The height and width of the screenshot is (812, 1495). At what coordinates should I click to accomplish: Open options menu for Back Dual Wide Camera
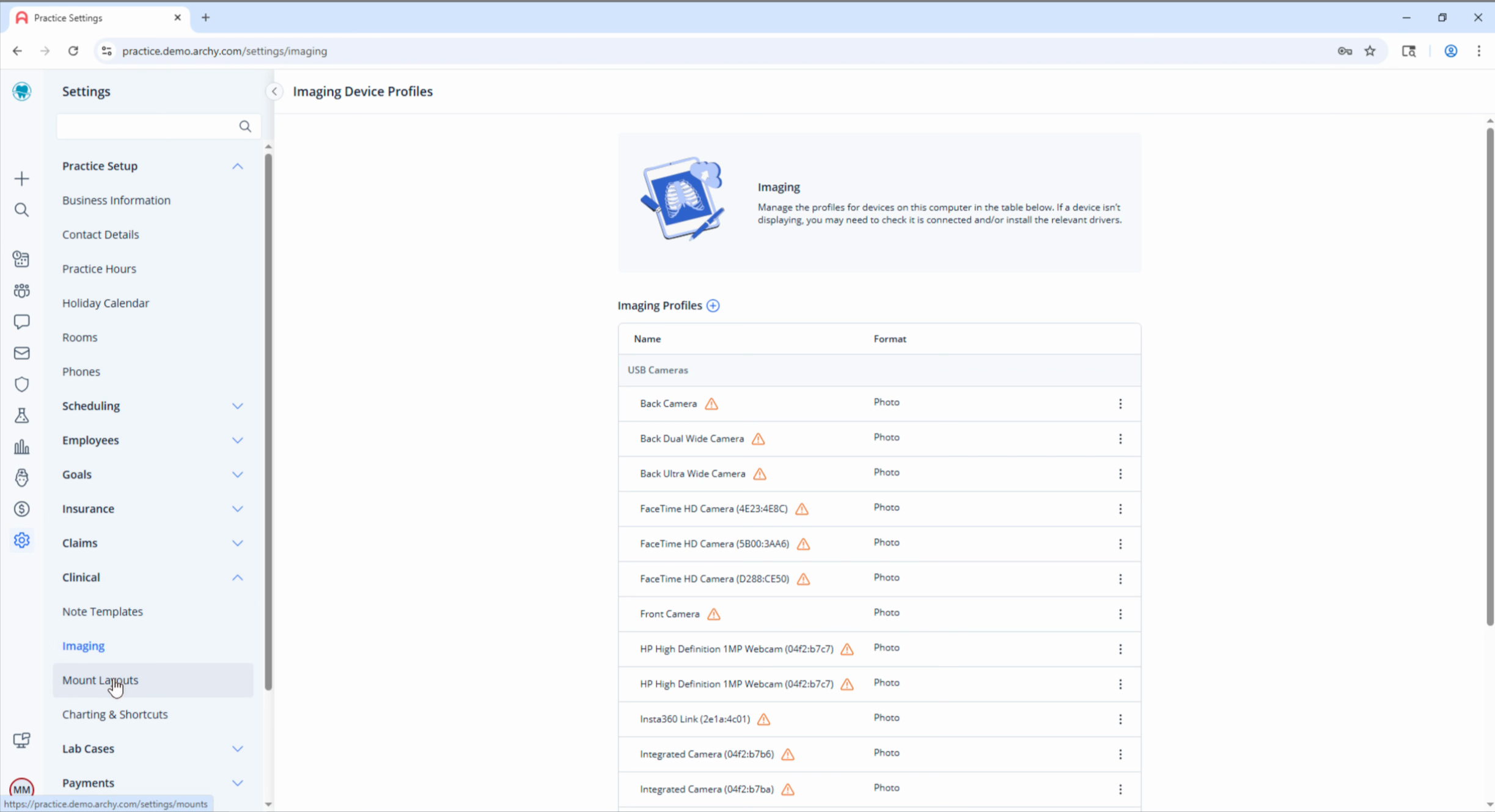point(1120,439)
